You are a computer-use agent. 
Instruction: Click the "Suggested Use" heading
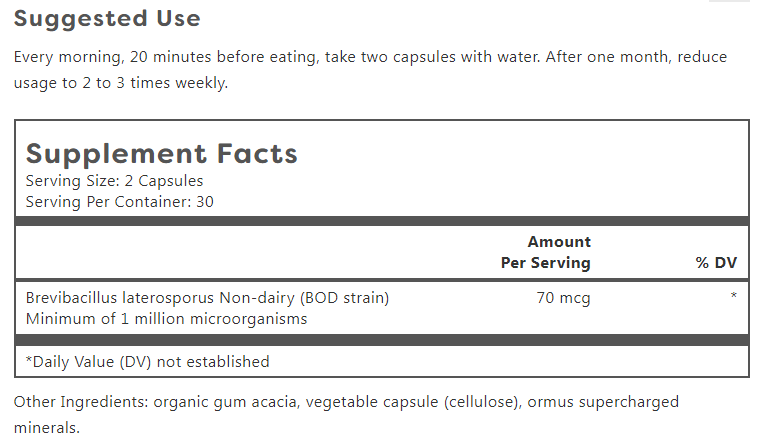tap(107, 18)
